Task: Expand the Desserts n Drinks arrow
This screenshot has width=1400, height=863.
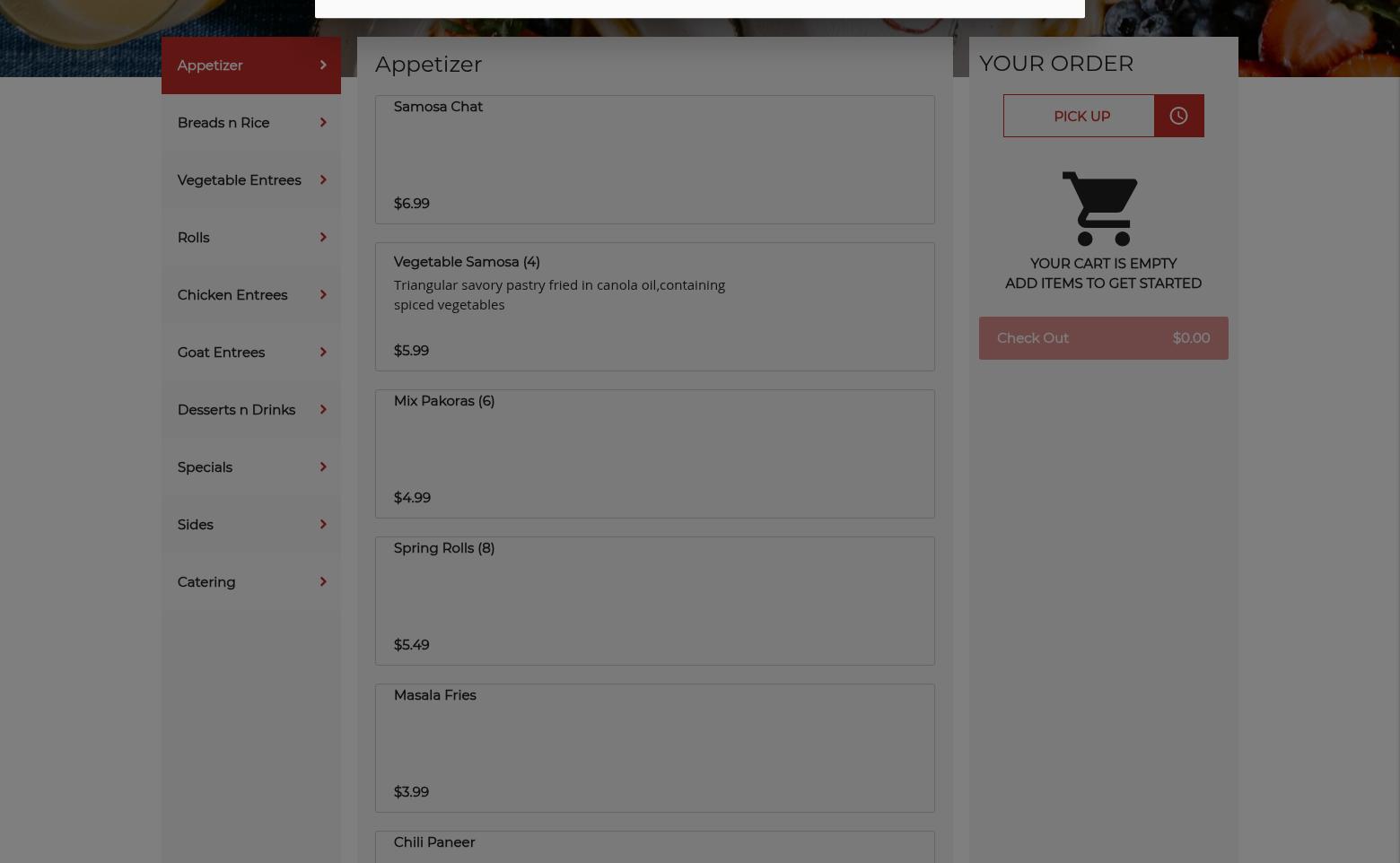Action: pyautogui.click(x=323, y=409)
